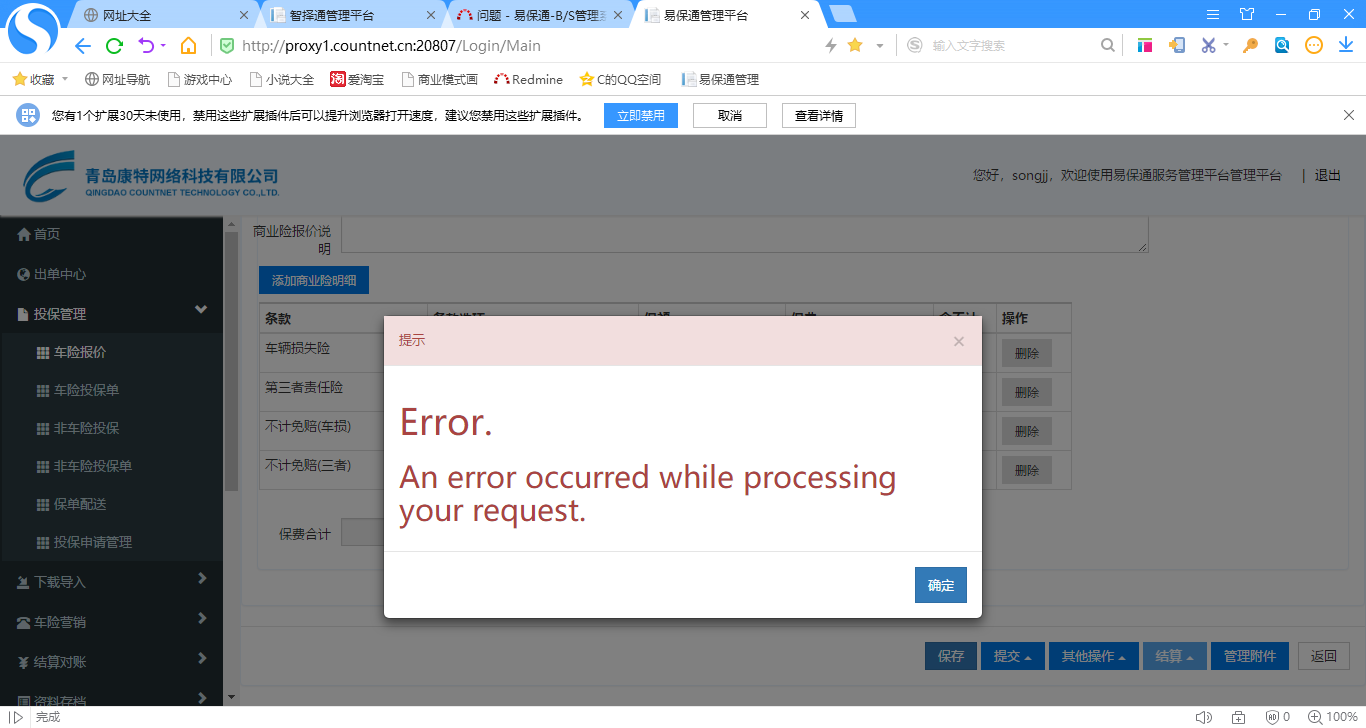The image size is (1366, 728).
Task: Click the sidebar scrollbar down arrow
Action: coord(232,697)
